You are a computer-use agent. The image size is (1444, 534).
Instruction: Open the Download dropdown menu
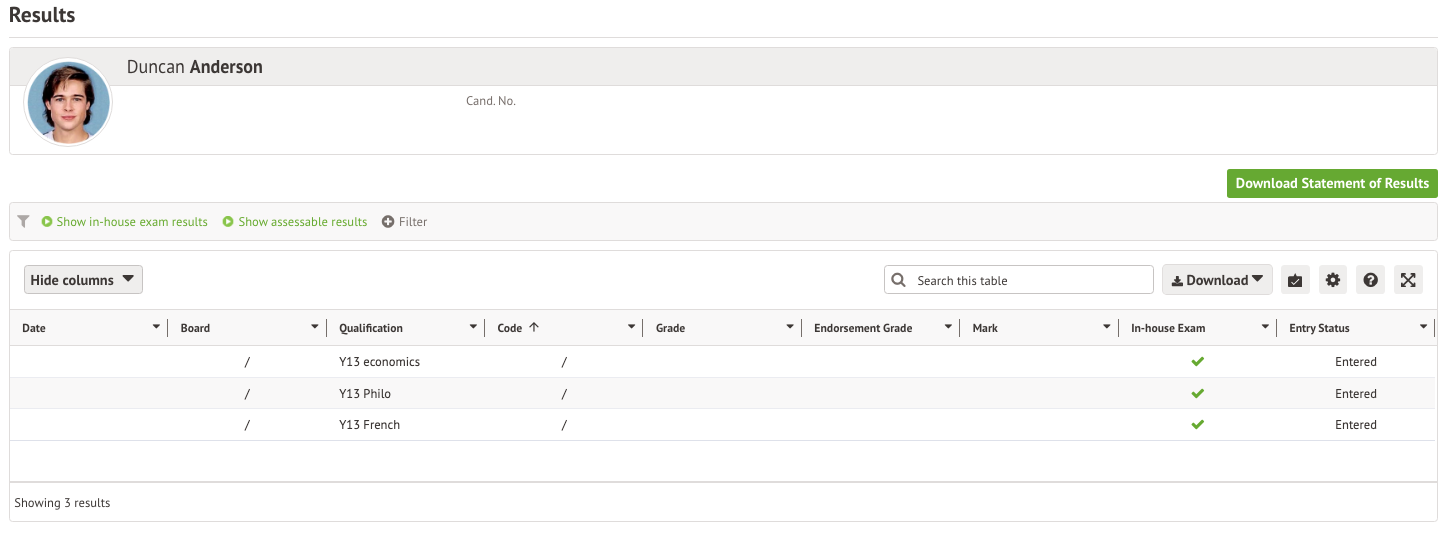[1216, 281]
